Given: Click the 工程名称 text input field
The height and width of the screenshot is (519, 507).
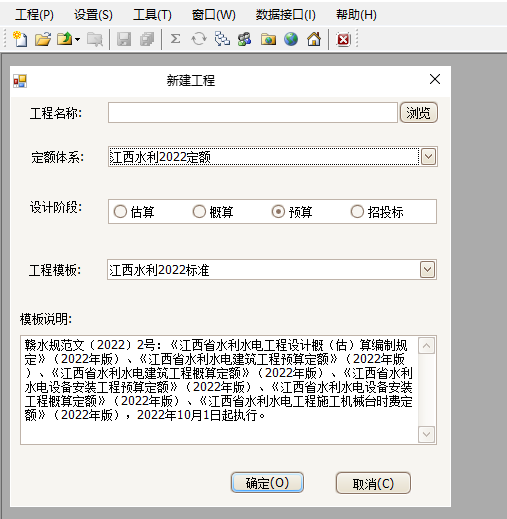Looking at the screenshot, I should [x=253, y=113].
